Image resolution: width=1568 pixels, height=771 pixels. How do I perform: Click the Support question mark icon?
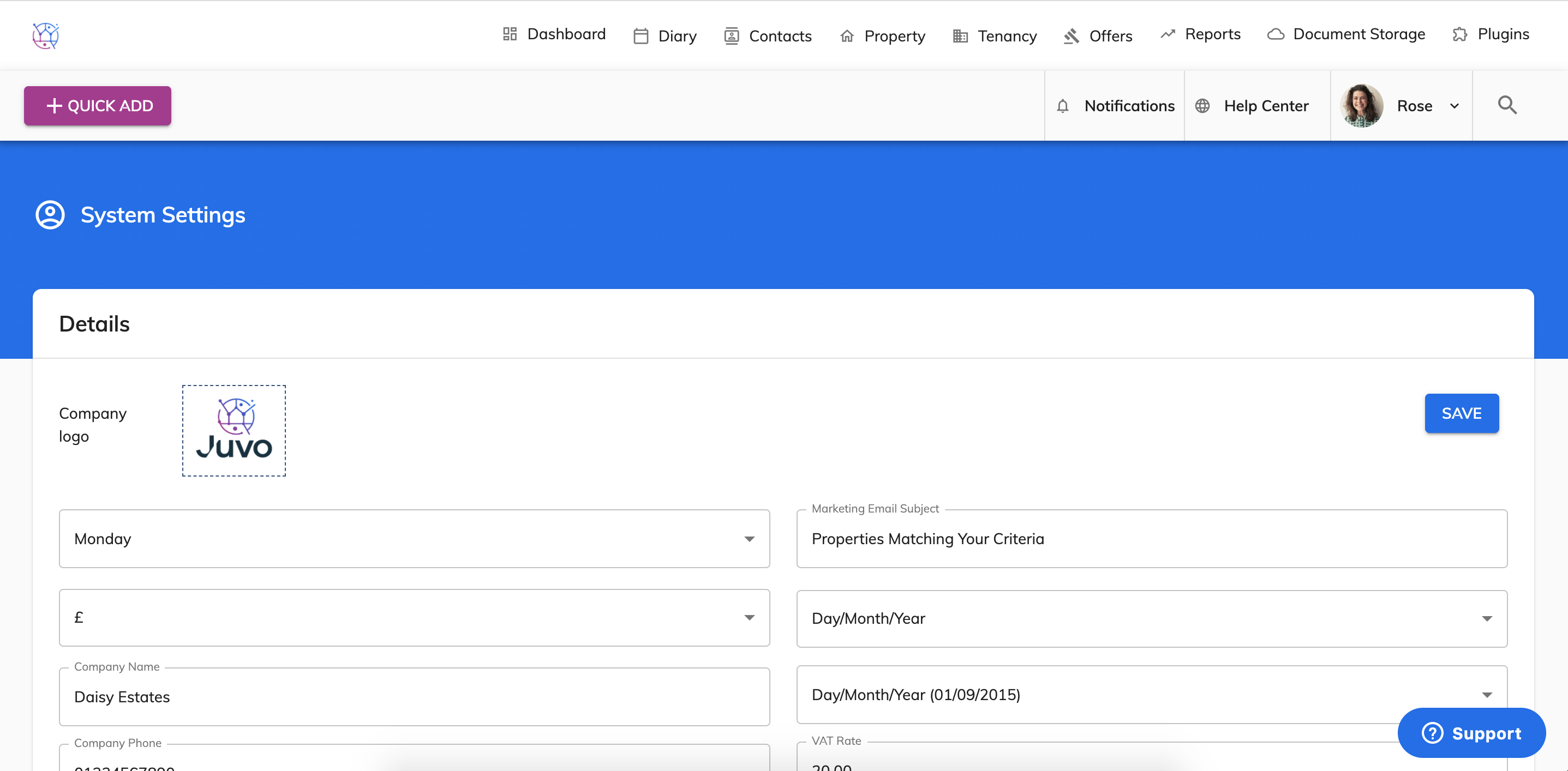(1432, 733)
